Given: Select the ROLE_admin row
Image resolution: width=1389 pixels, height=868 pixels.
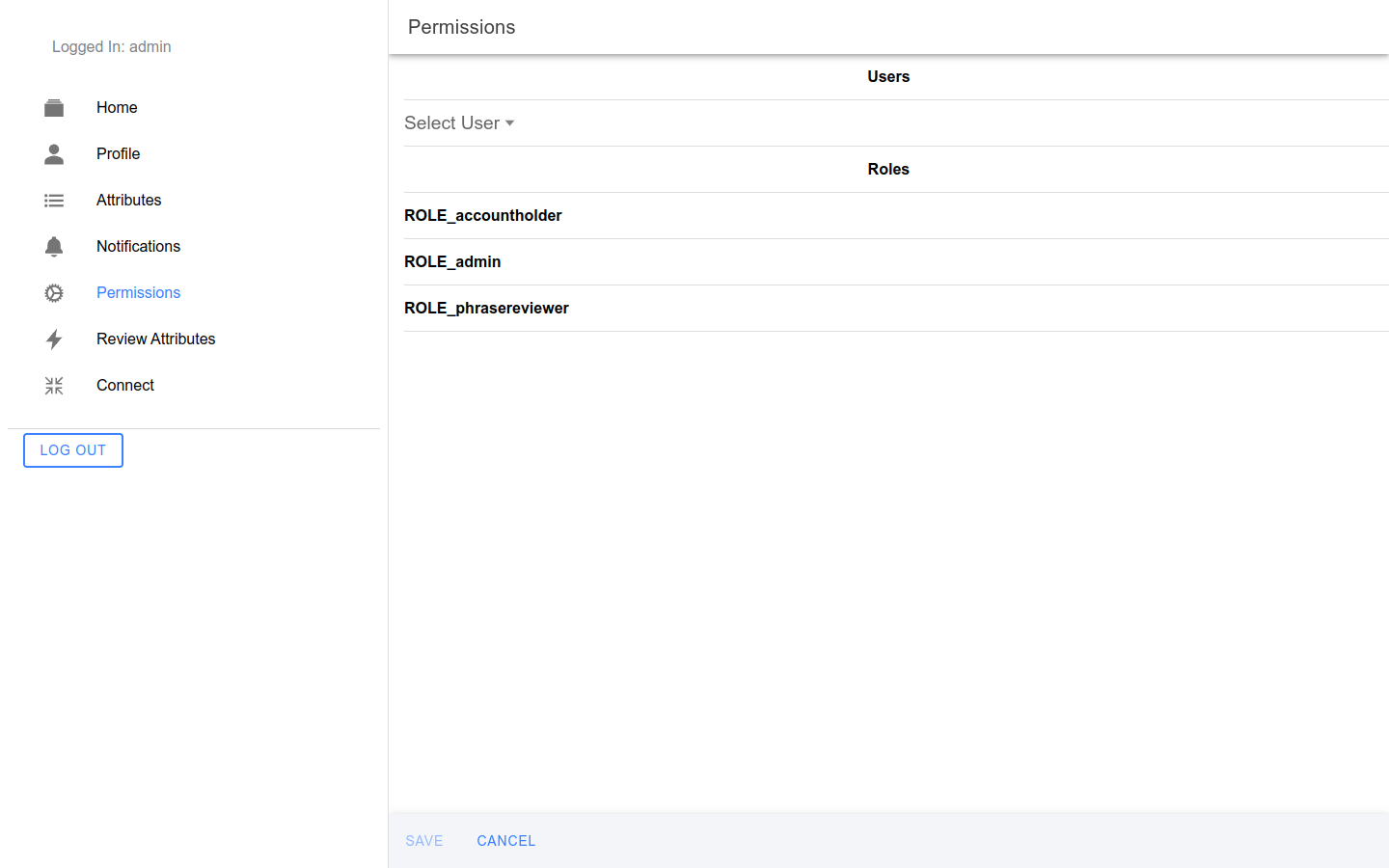Looking at the screenshot, I should point(452,262).
